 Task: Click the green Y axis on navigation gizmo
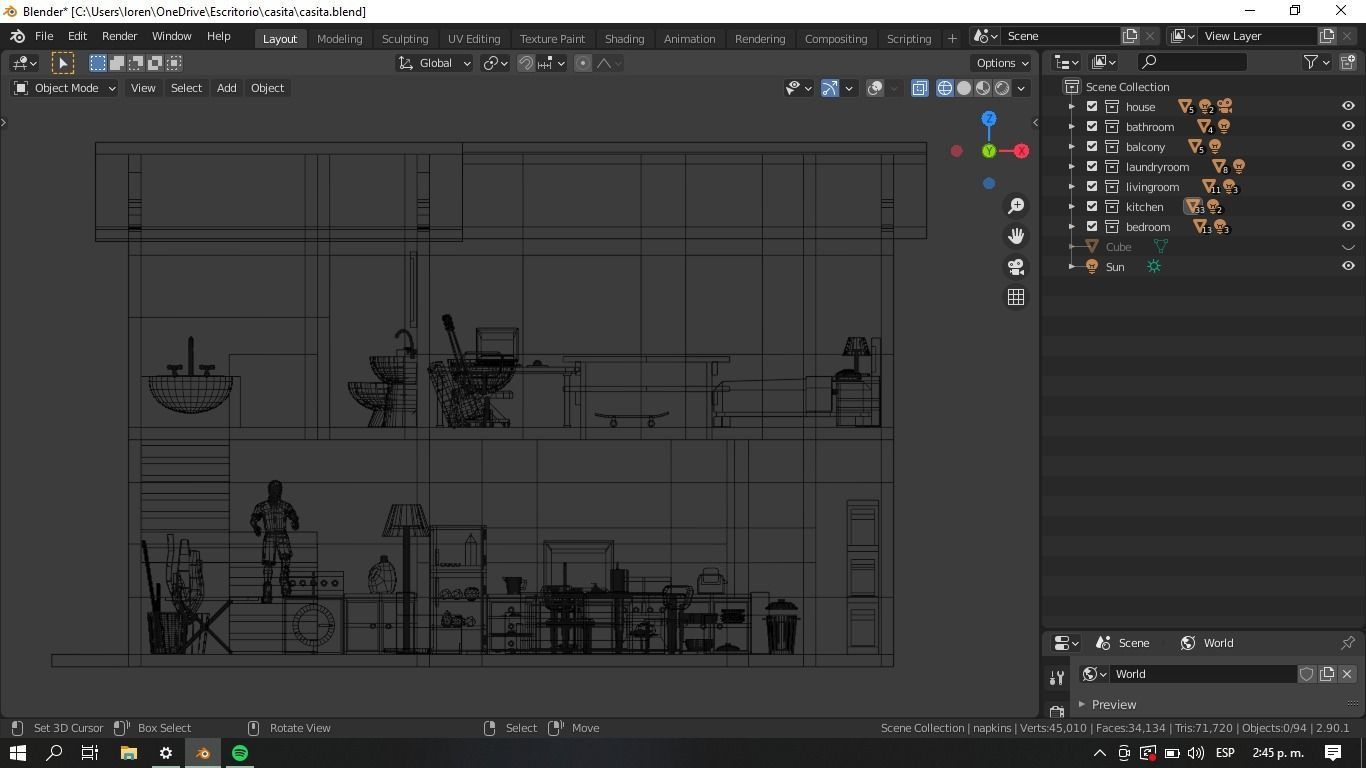click(x=989, y=151)
